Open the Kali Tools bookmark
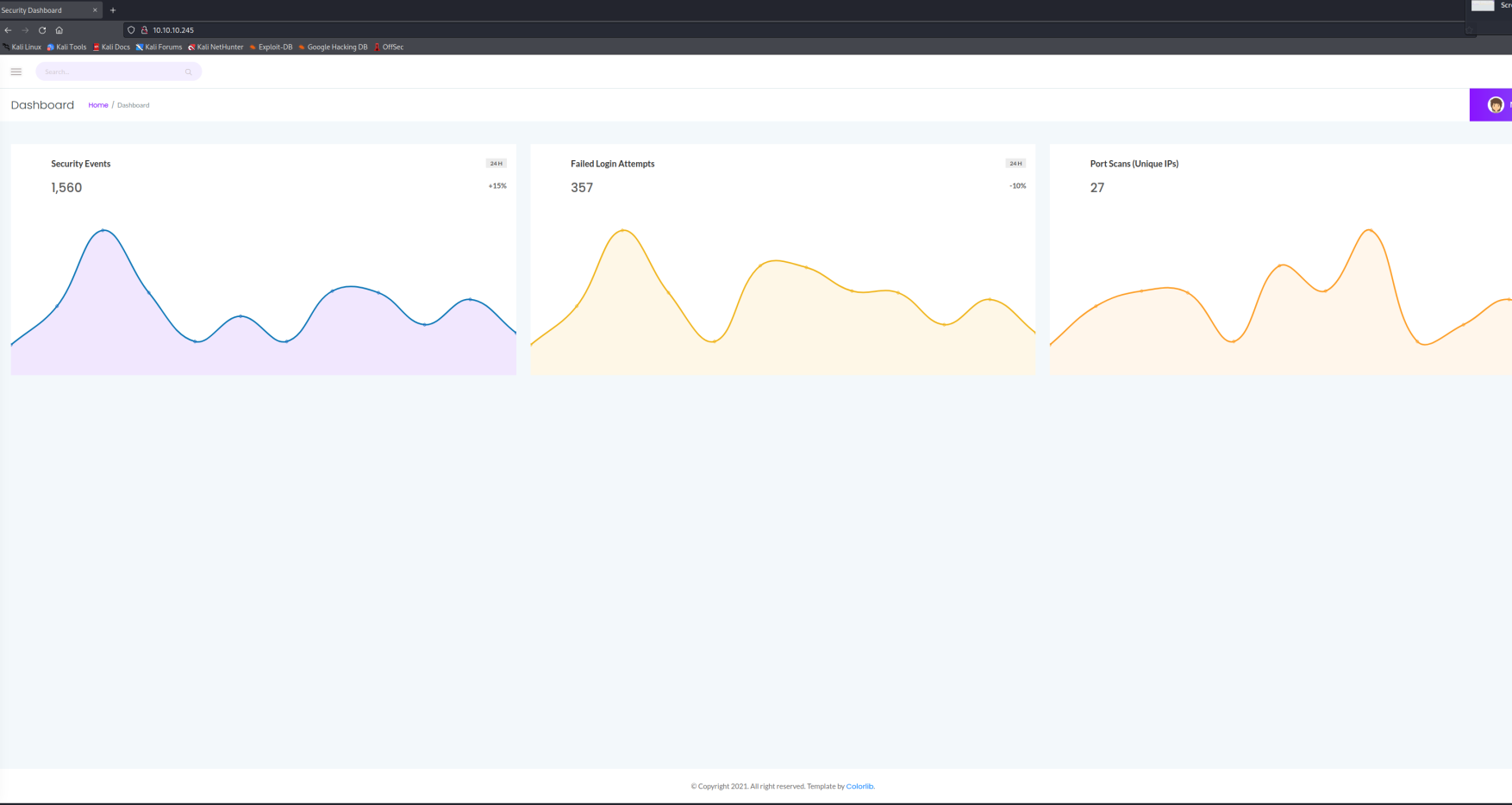This screenshot has height=805, width=1512. [67, 47]
